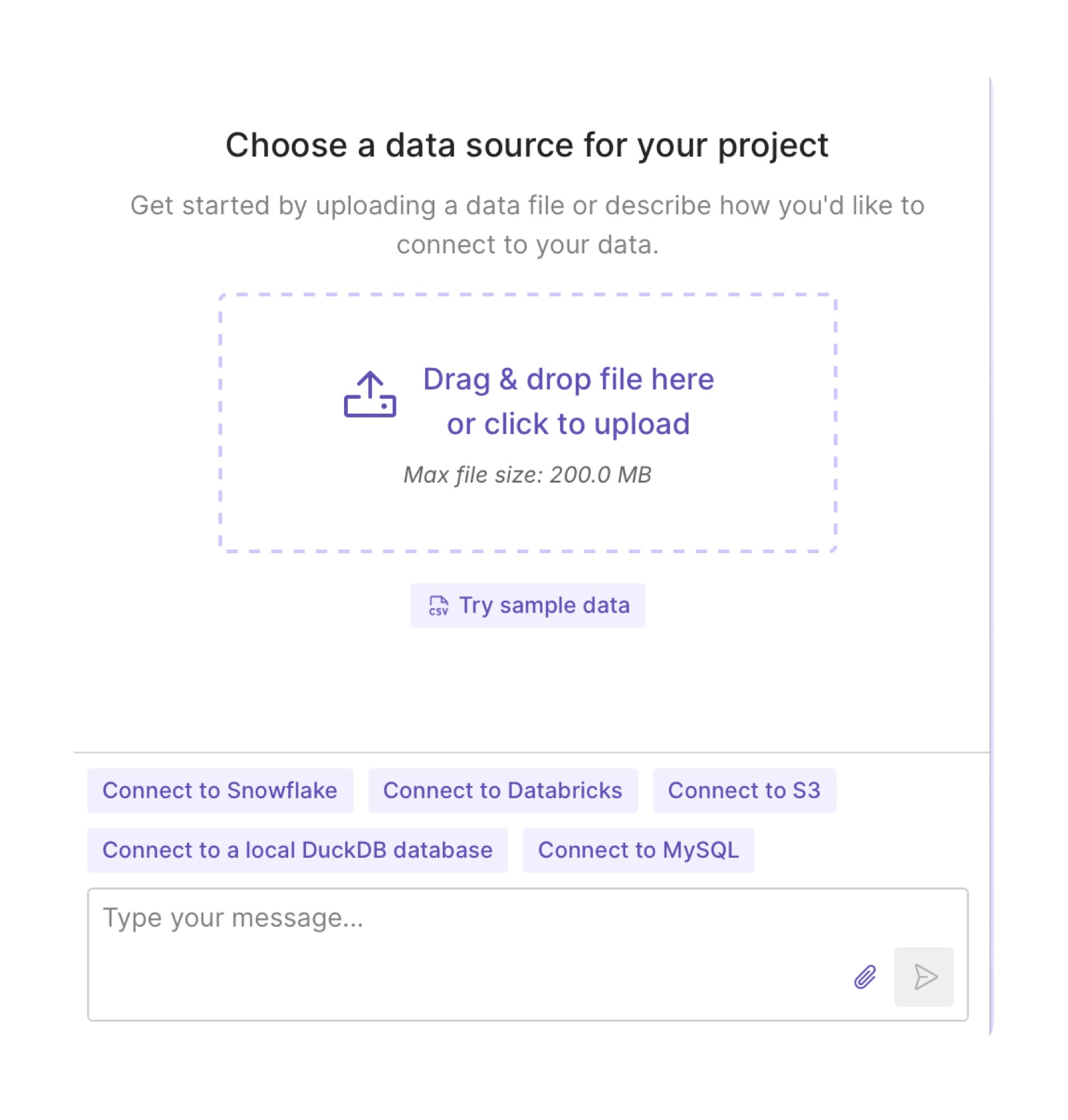Click the "Try sample data" label
The height and width of the screenshot is (1120, 1068).
pyautogui.click(x=544, y=606)
